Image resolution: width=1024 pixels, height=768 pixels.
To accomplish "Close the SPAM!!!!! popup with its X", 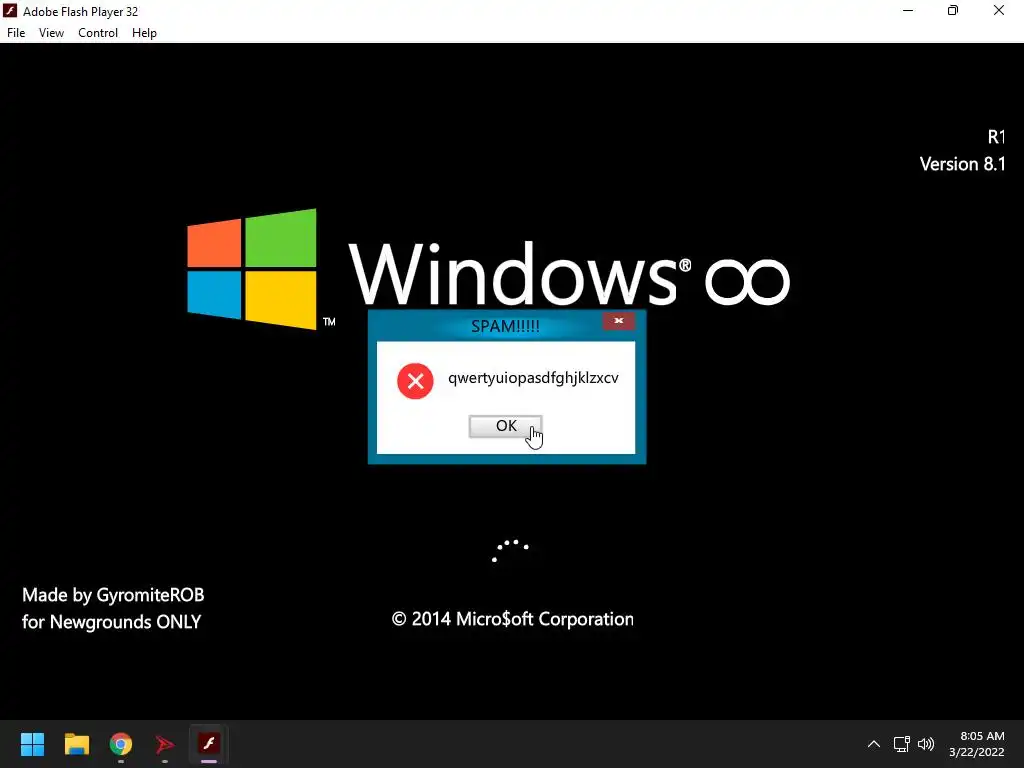I will pos(618,321).
